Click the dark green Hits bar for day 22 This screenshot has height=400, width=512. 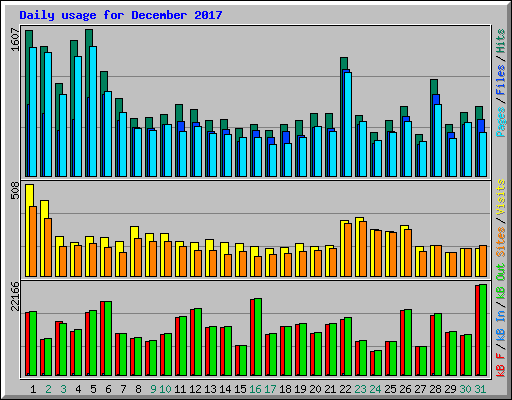344,63
